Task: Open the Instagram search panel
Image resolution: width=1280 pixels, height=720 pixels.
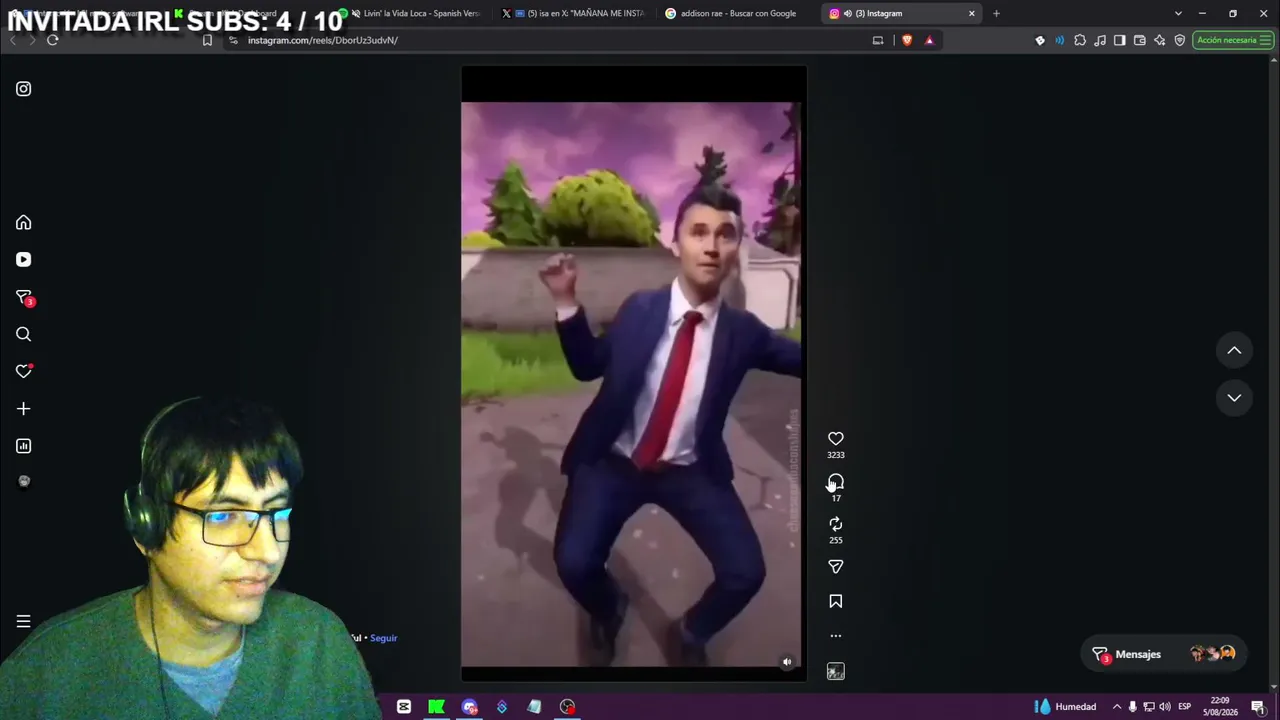Action: tap(23, 335)
